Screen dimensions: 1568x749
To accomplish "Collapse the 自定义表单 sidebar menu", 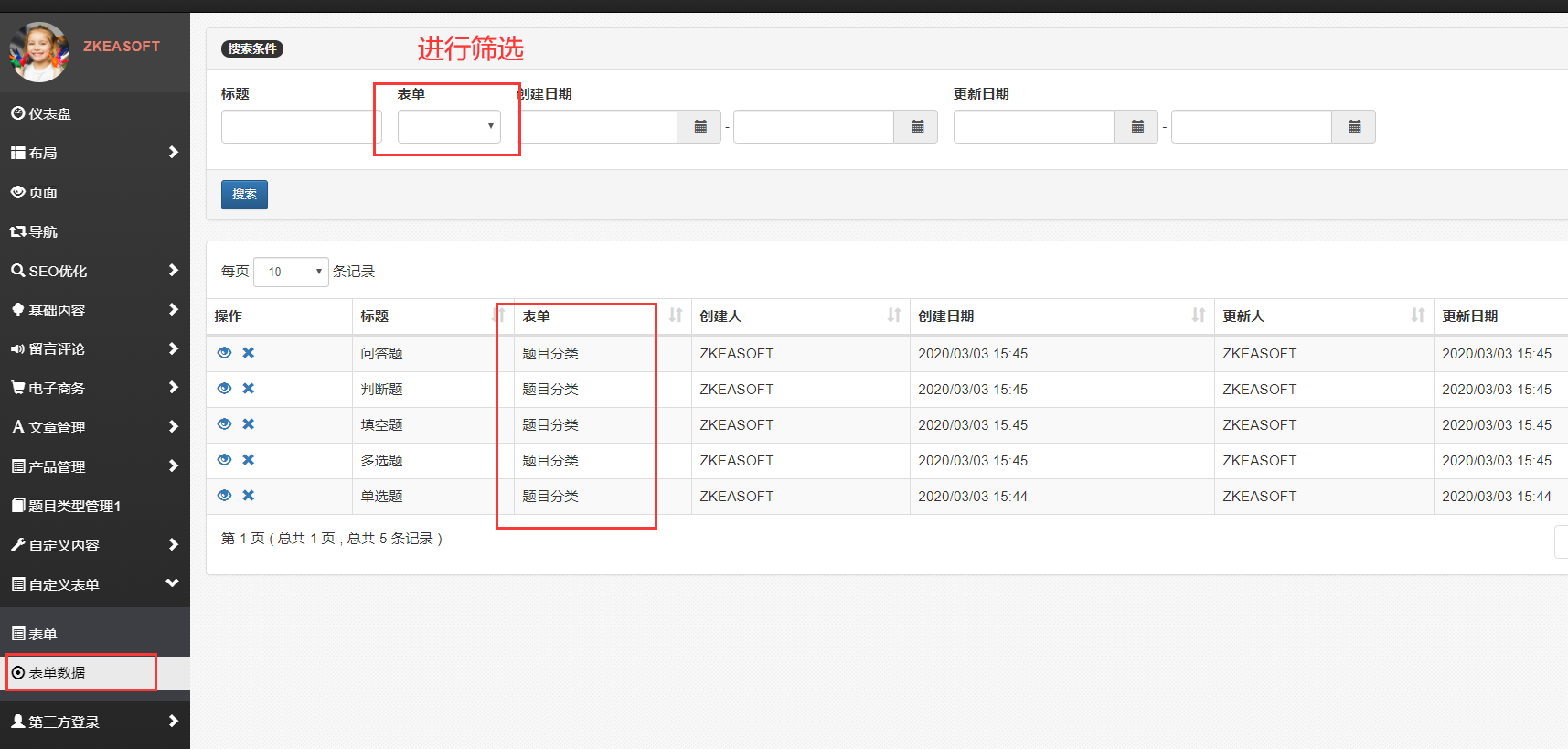I will [x=95, y=584].
